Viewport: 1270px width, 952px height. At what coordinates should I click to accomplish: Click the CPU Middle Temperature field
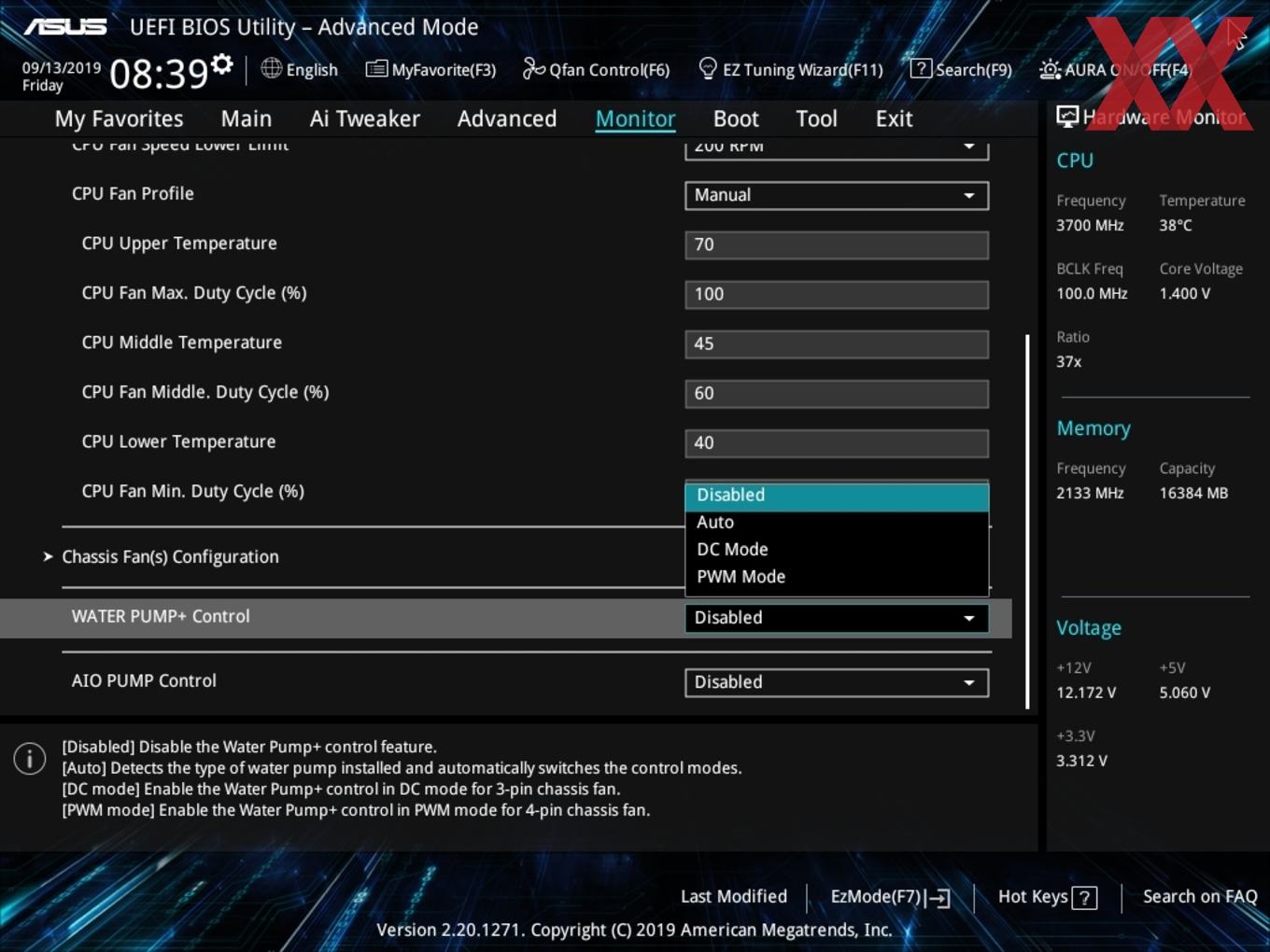point(837,343)
